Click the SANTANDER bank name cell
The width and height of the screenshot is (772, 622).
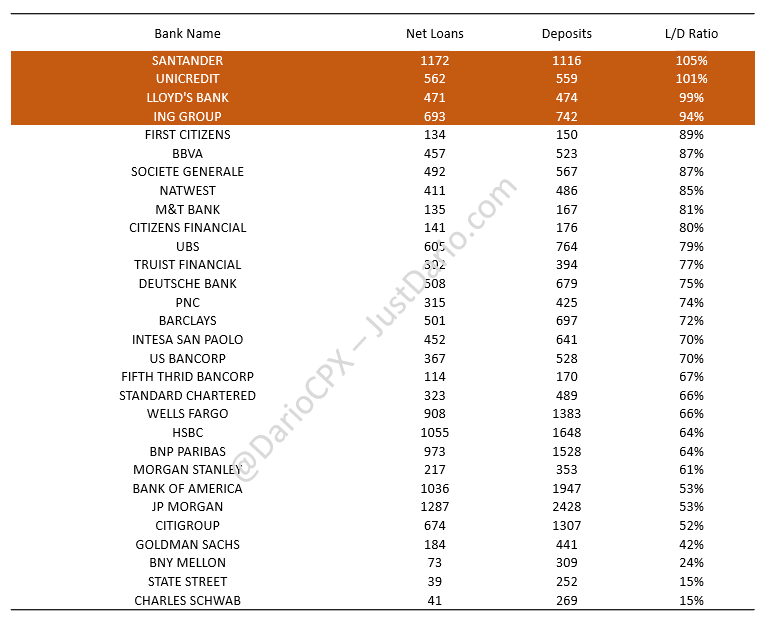(187, 61)
